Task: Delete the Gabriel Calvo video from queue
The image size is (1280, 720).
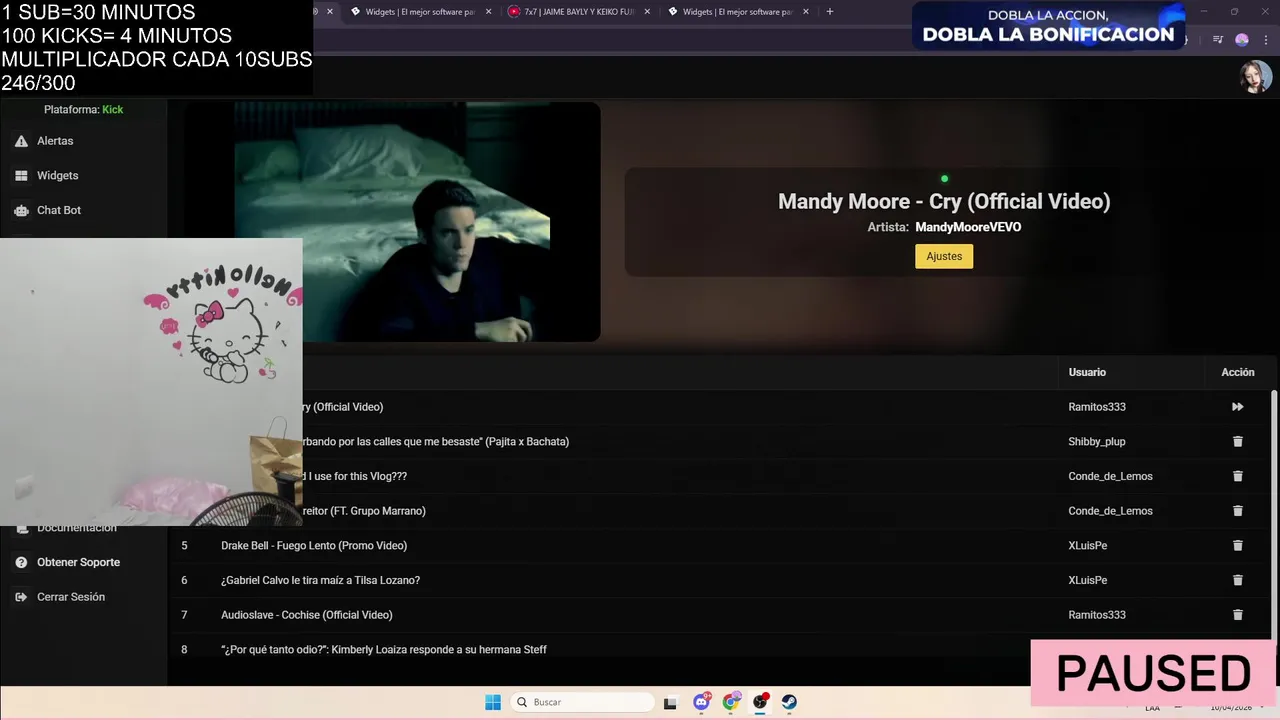Action: [x=1237, y=580]
